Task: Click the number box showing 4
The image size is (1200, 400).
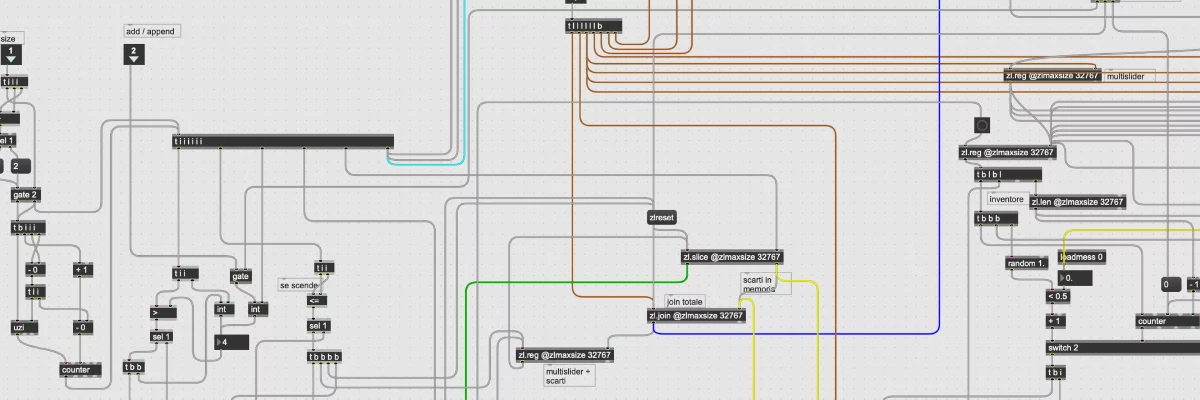Action: click(234, 342)
